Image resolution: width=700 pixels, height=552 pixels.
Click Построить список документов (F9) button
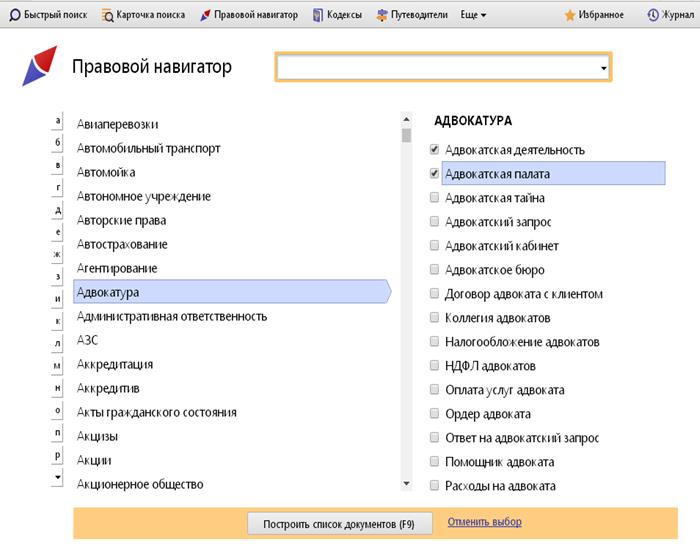[338, 523]
